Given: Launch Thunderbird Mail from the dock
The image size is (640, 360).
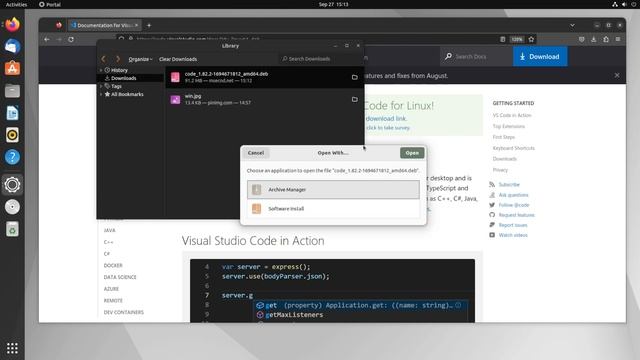Looking at the screenshot, I should click(12, 47).
